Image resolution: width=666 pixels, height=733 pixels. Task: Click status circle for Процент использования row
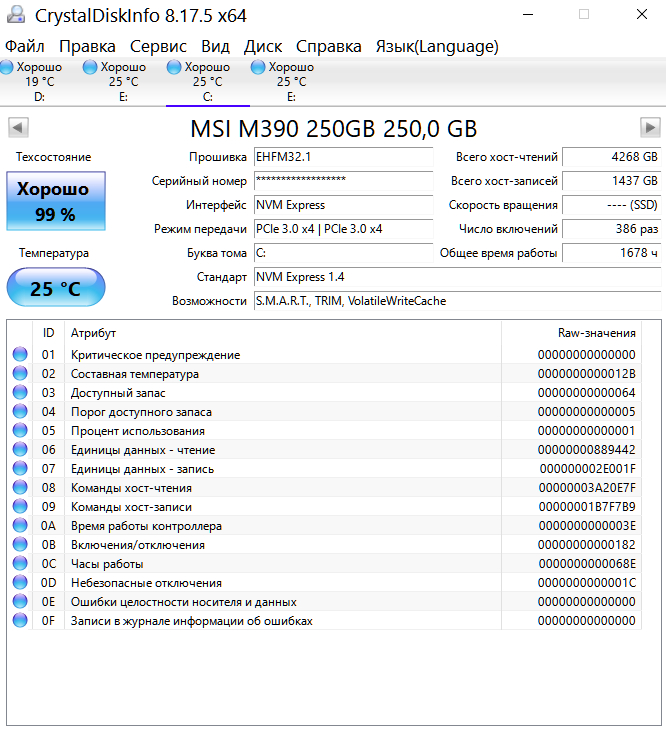[x=20, y=431]
